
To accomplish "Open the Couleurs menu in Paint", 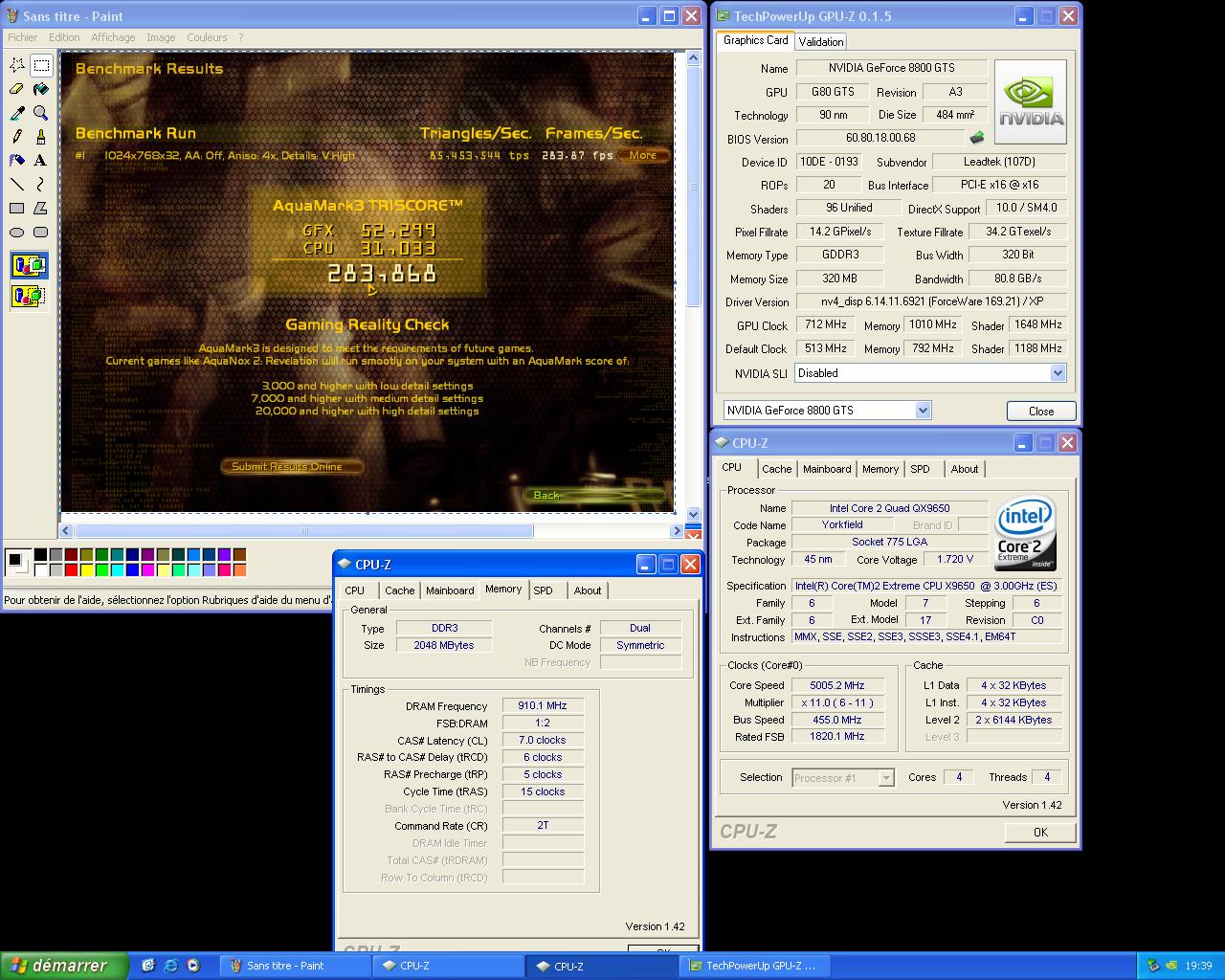I will tap(207, 37).
